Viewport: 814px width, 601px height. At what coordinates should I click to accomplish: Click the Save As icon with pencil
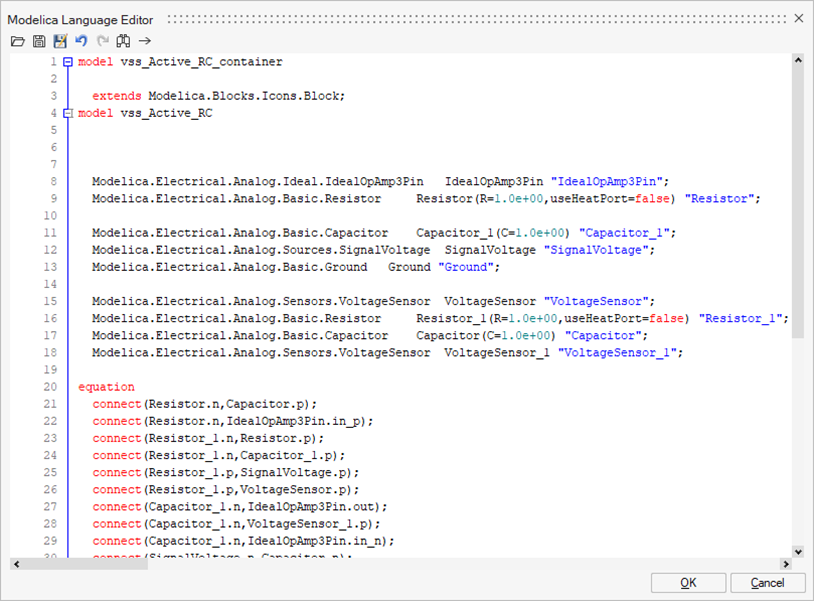point(60,41)
